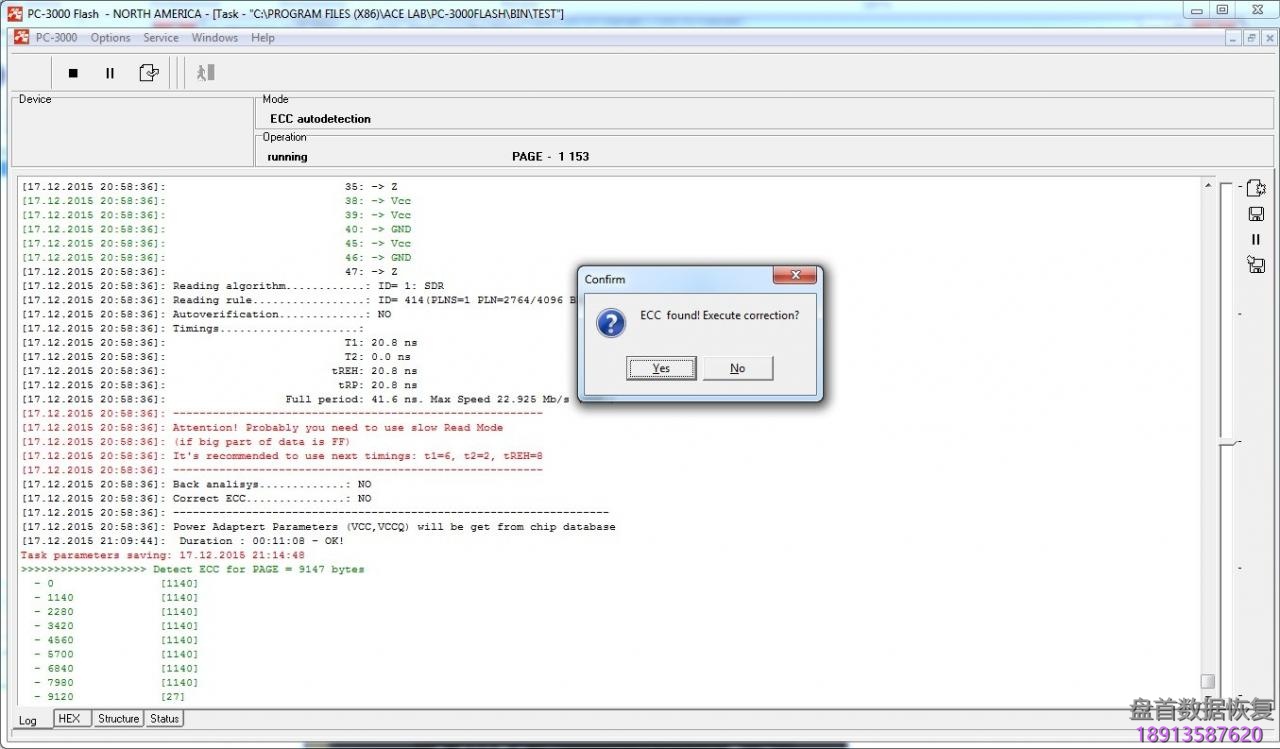Switch to the Status tab
The image size is (1280, 749).
[164, 719]
